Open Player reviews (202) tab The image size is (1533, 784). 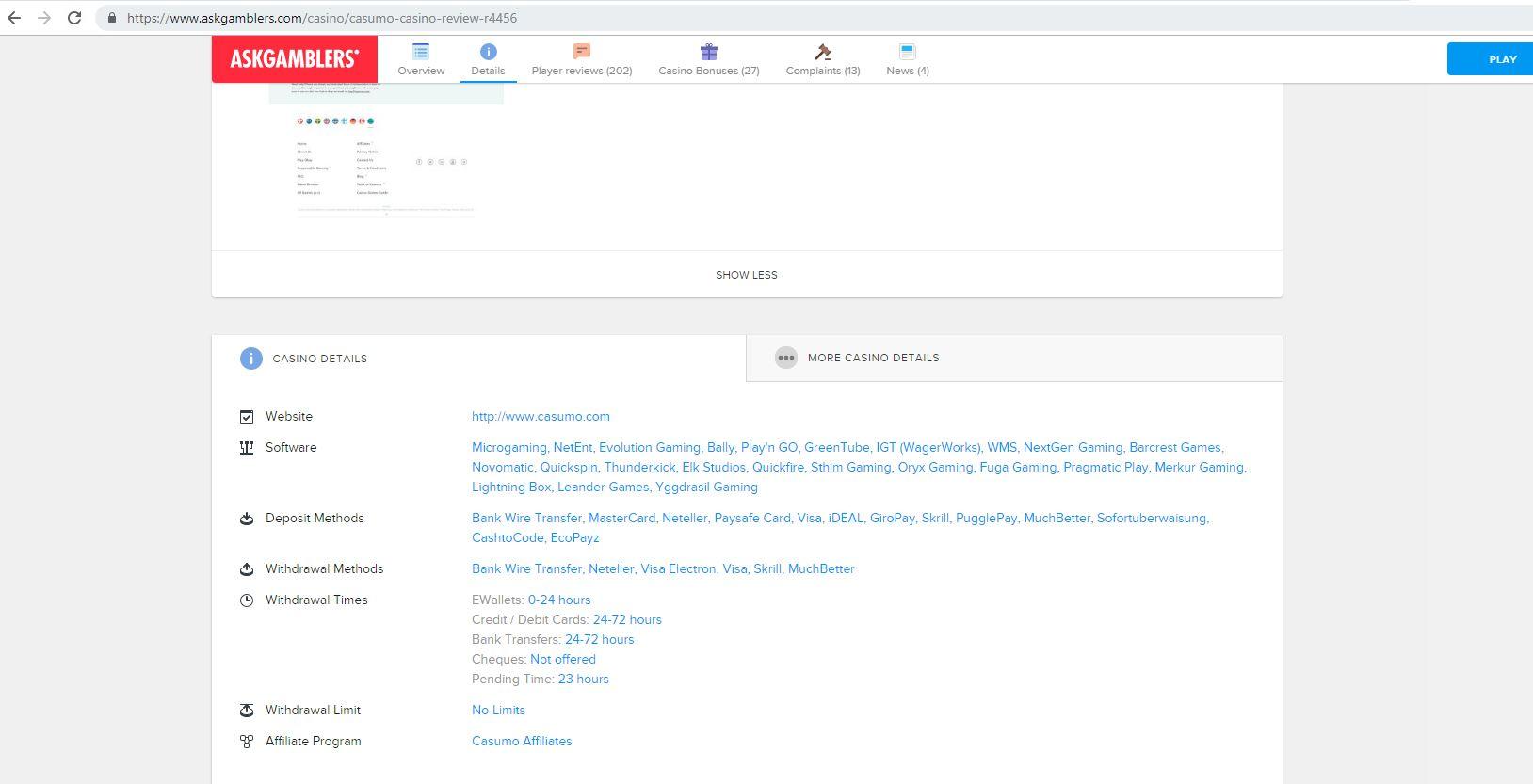tap(582, 71)
